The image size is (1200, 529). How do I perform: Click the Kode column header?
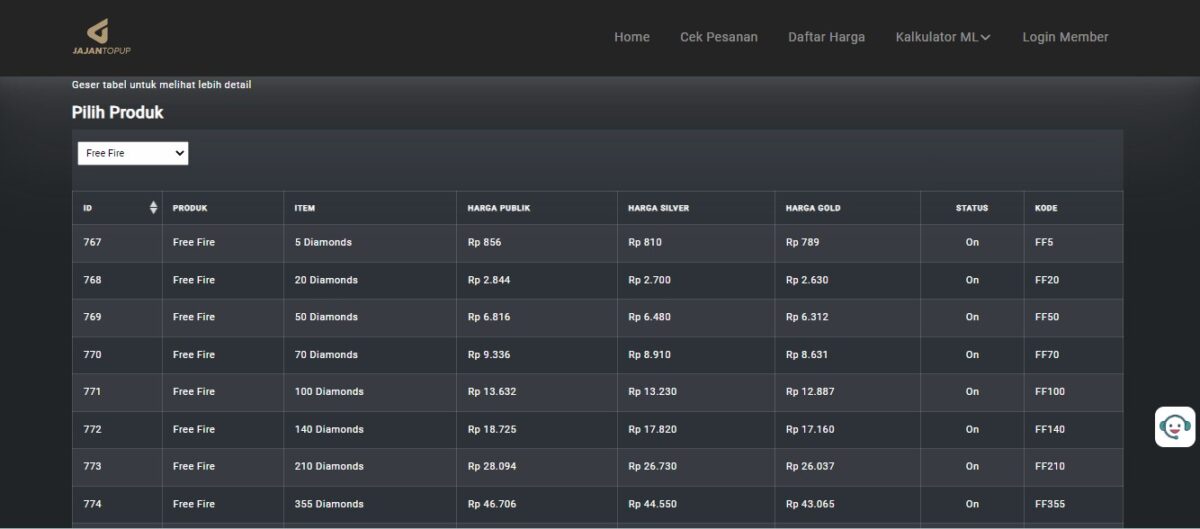pyautogui.click(x=1046, y=208)
